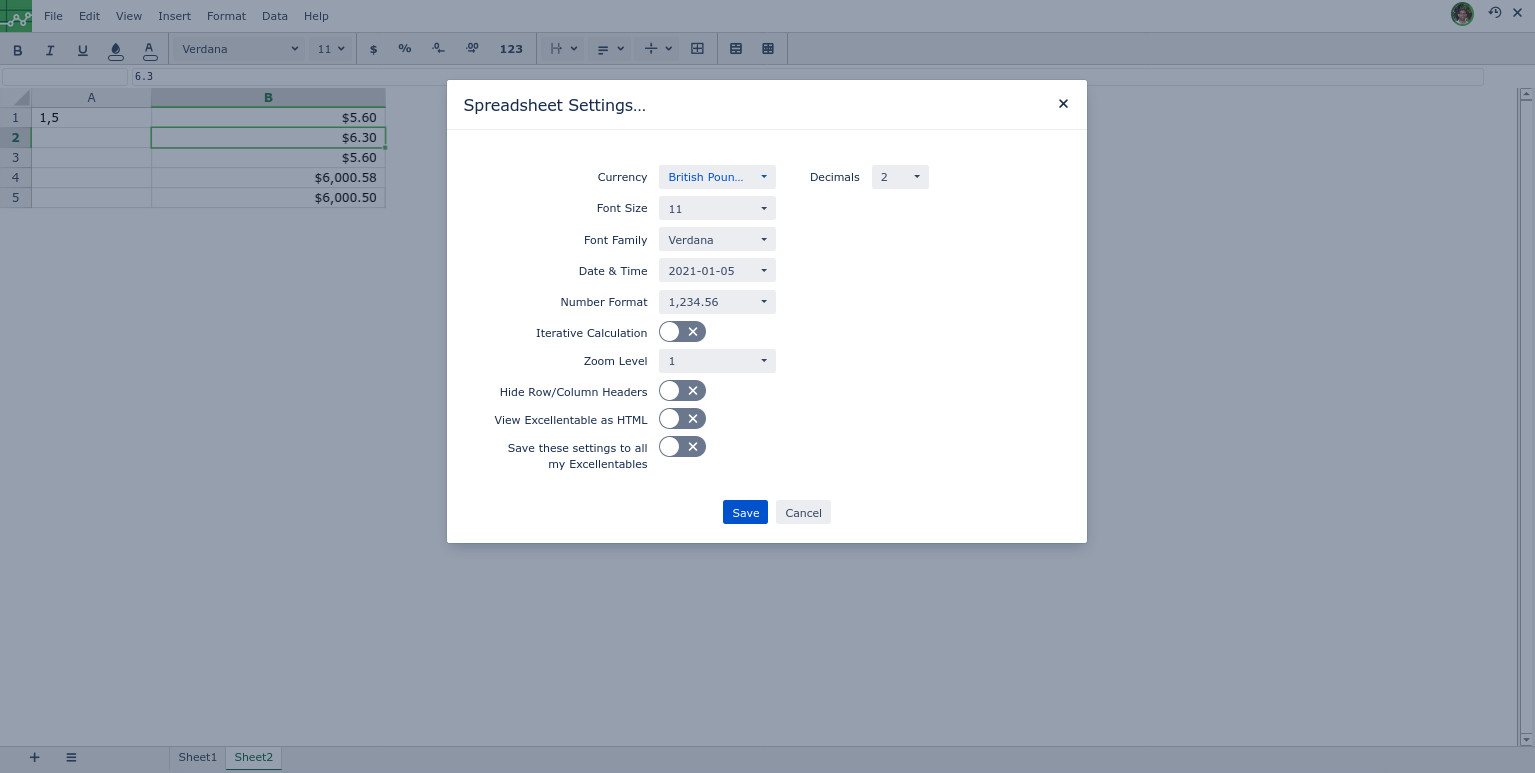
Task: Click the 123 number format icon
Action: 511,49
